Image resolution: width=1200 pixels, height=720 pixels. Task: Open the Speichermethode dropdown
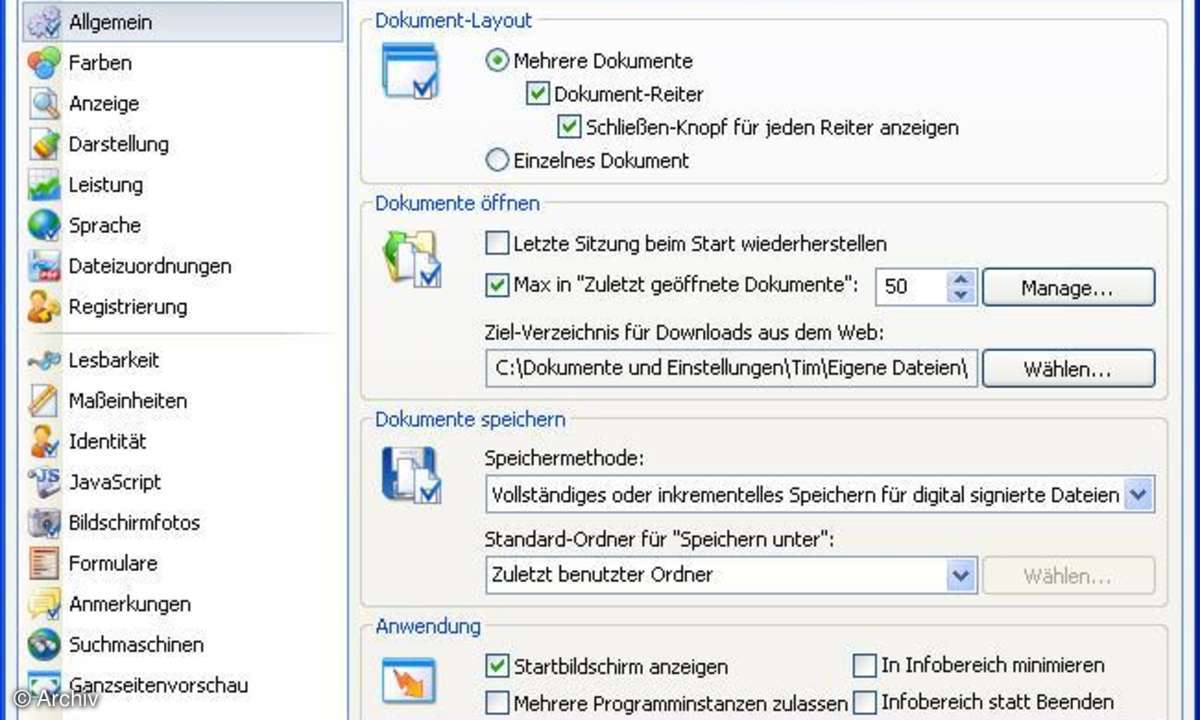1139,494
